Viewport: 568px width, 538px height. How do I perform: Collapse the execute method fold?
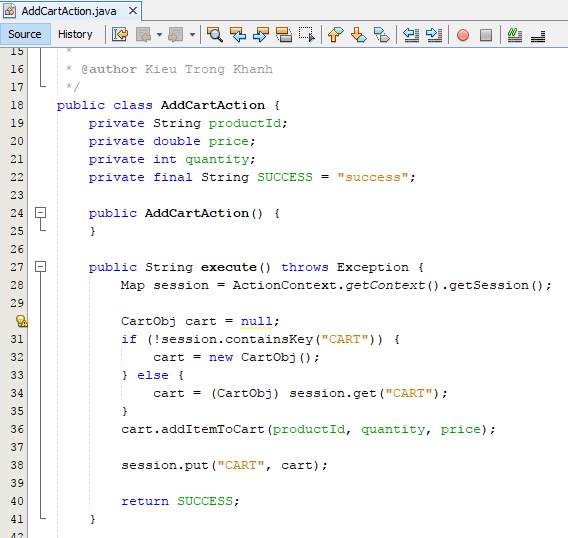coord(41,267)
